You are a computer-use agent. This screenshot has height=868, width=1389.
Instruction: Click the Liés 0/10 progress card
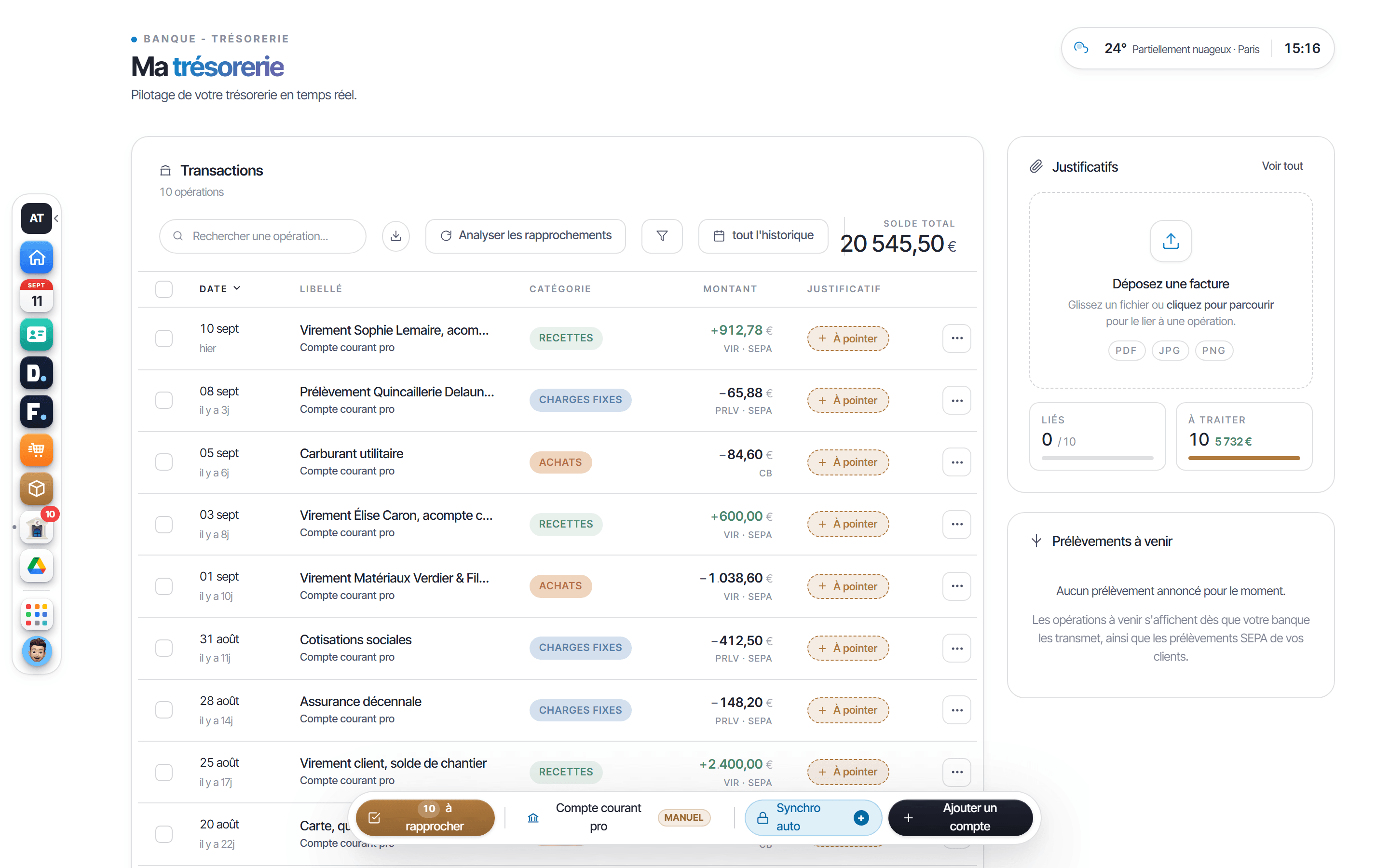pyautogui.click(x=1097, y=436)
